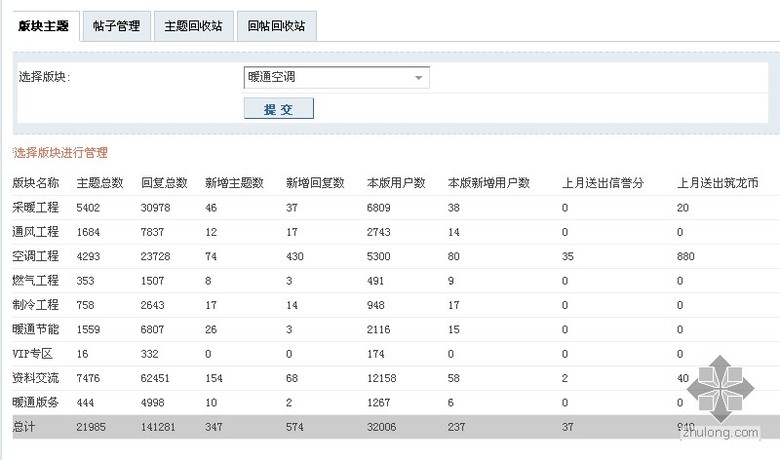Screen dimensions: 780x460
Task: Open the 通风工程 board
Action: tap(36, 232)
